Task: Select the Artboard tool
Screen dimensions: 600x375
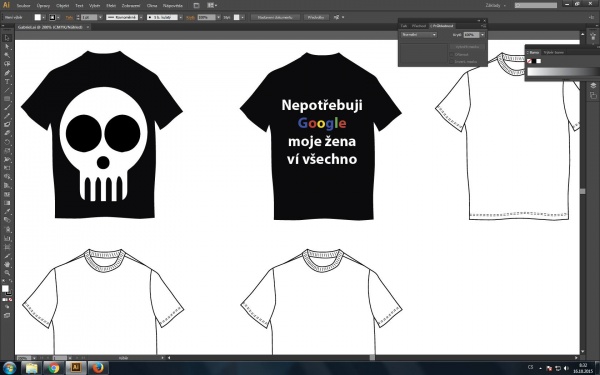Action: tap(7, 246)
